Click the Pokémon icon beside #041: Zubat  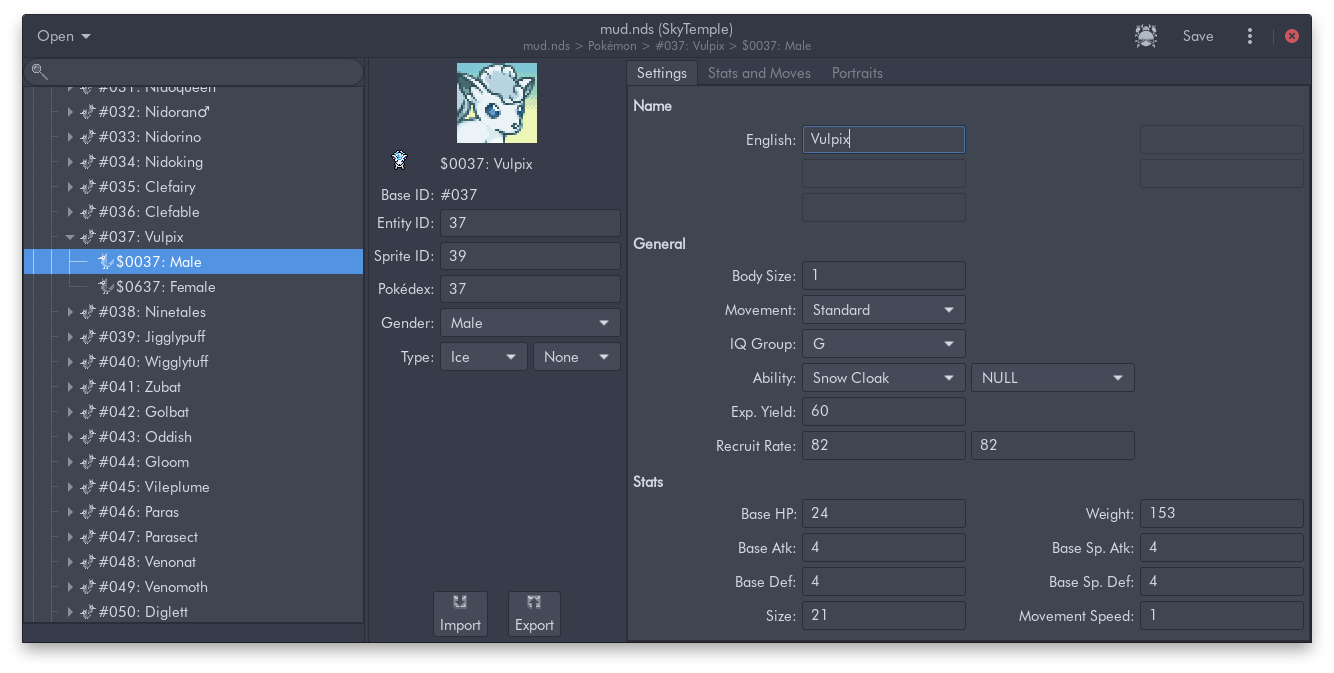coord(87,387)
